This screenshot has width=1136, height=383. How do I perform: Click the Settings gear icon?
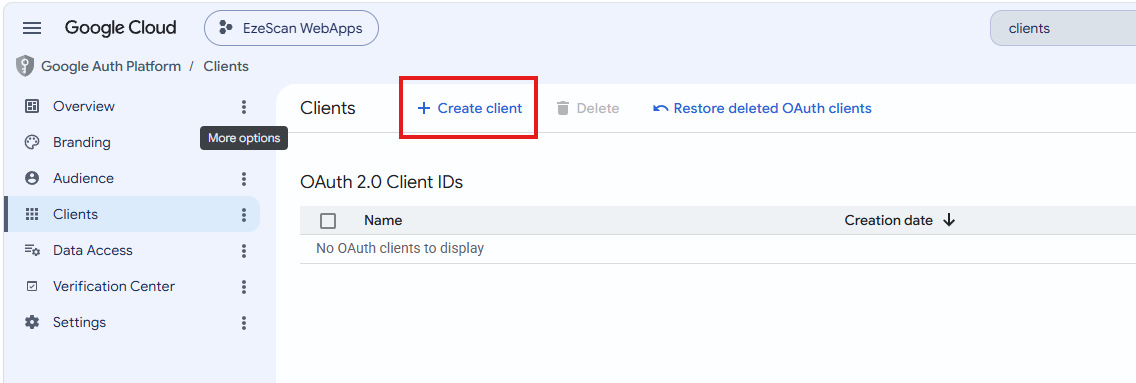click(x=32, y=322)
